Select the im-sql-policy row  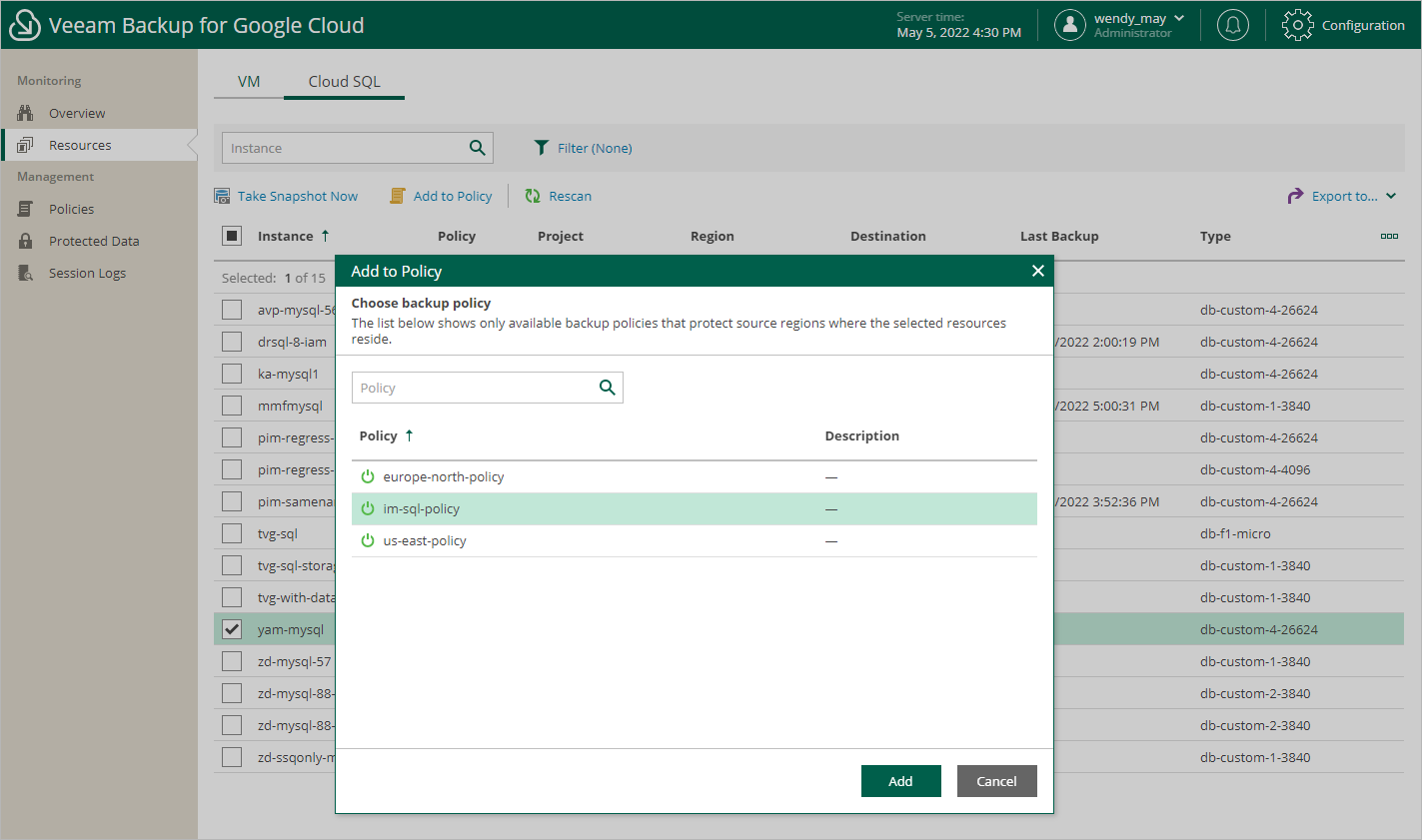(x=695, y=508)
